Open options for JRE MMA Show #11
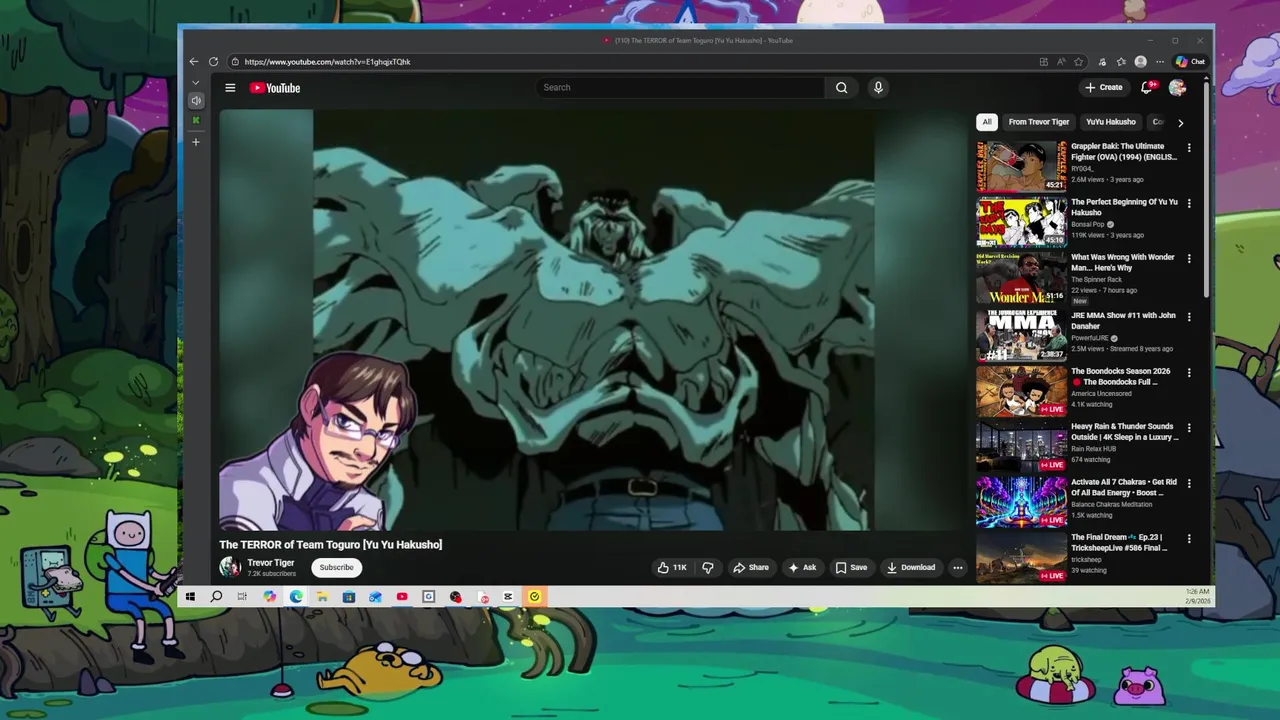Viewport: 1280px width, 720px height. pos(1189,316)
